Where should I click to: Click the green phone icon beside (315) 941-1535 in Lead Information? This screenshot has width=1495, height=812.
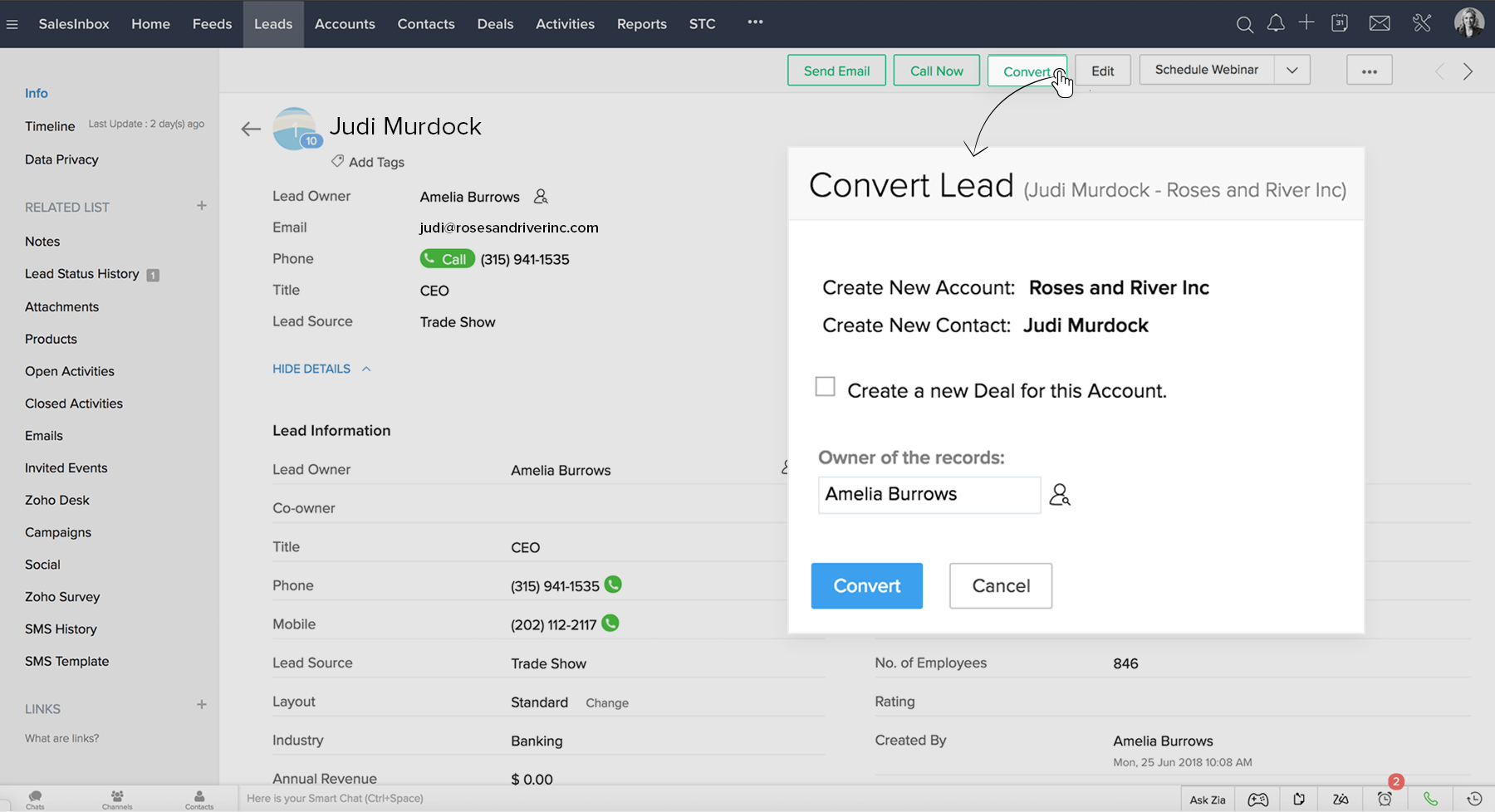(613, 585)
